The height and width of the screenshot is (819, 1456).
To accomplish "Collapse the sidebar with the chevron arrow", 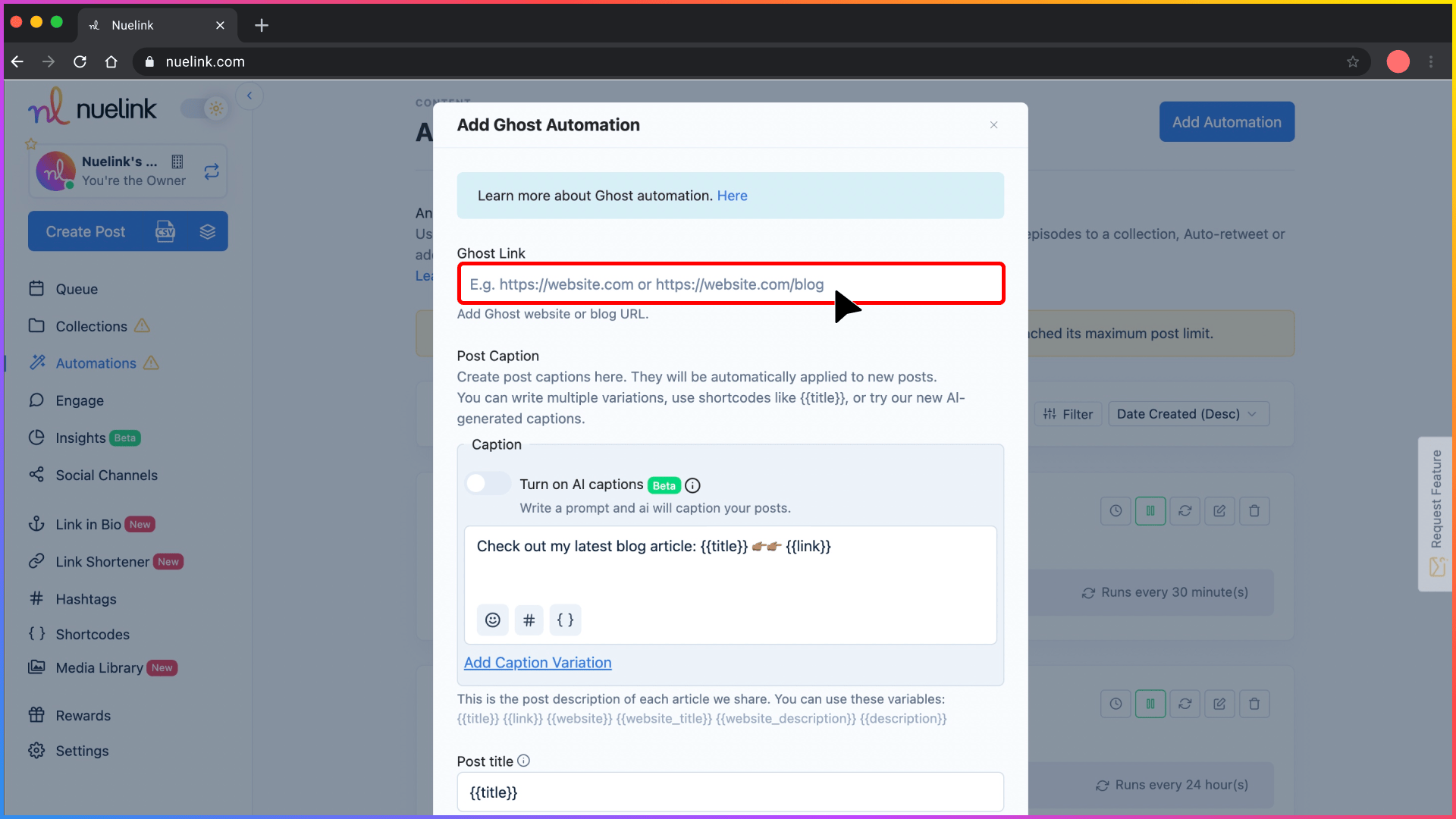I will pyautogui.click(x=249, y=96).
